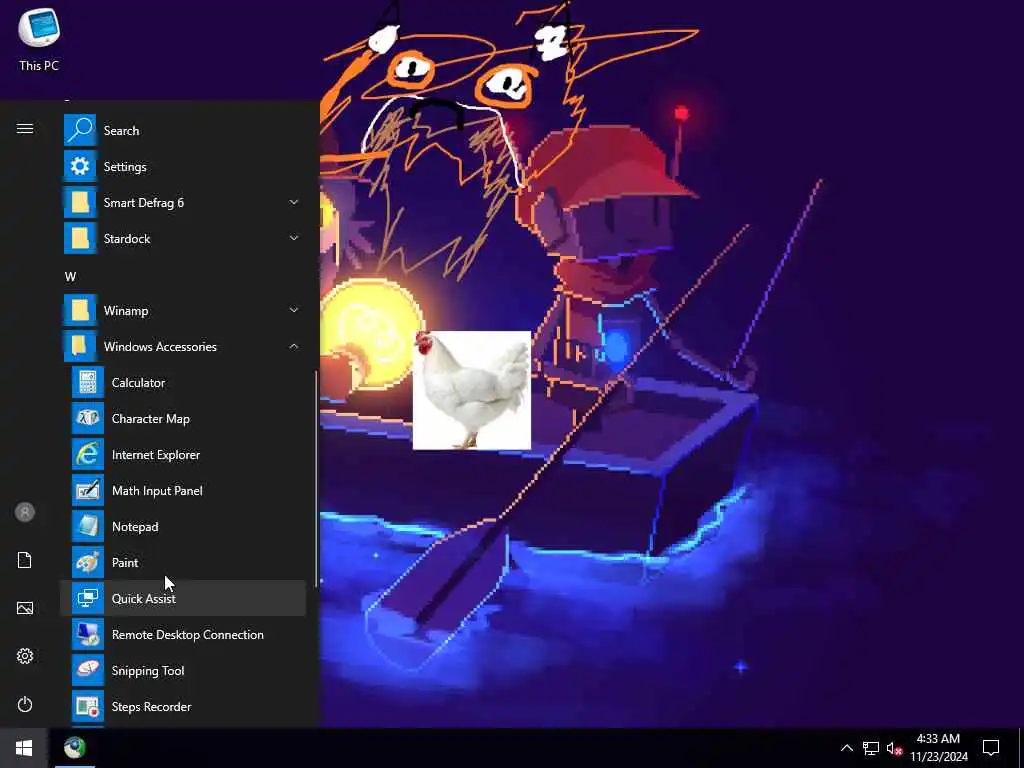Click the W letter group header
Image resolution: width=1024 pixels, height=768 pixels.
71,277
